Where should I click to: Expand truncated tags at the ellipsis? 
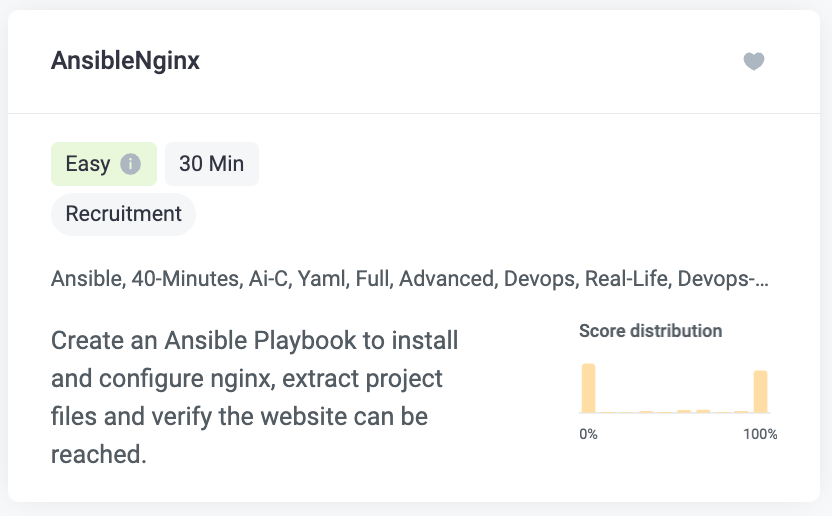point(760,279)
